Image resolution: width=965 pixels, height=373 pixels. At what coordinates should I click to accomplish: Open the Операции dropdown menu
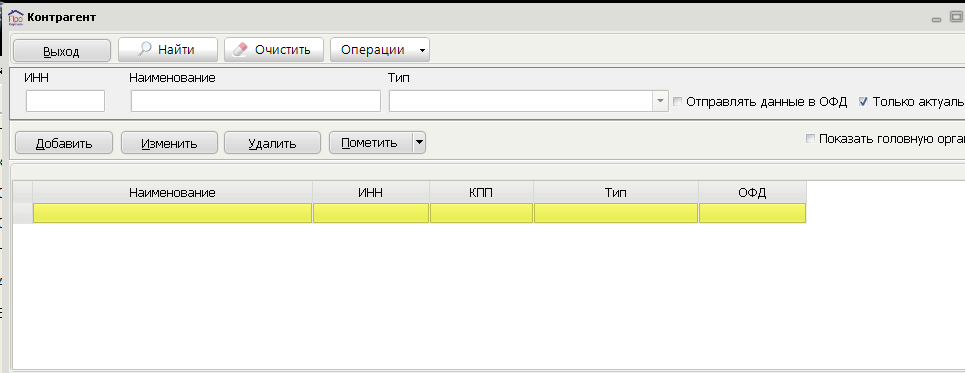coord(380,50)
